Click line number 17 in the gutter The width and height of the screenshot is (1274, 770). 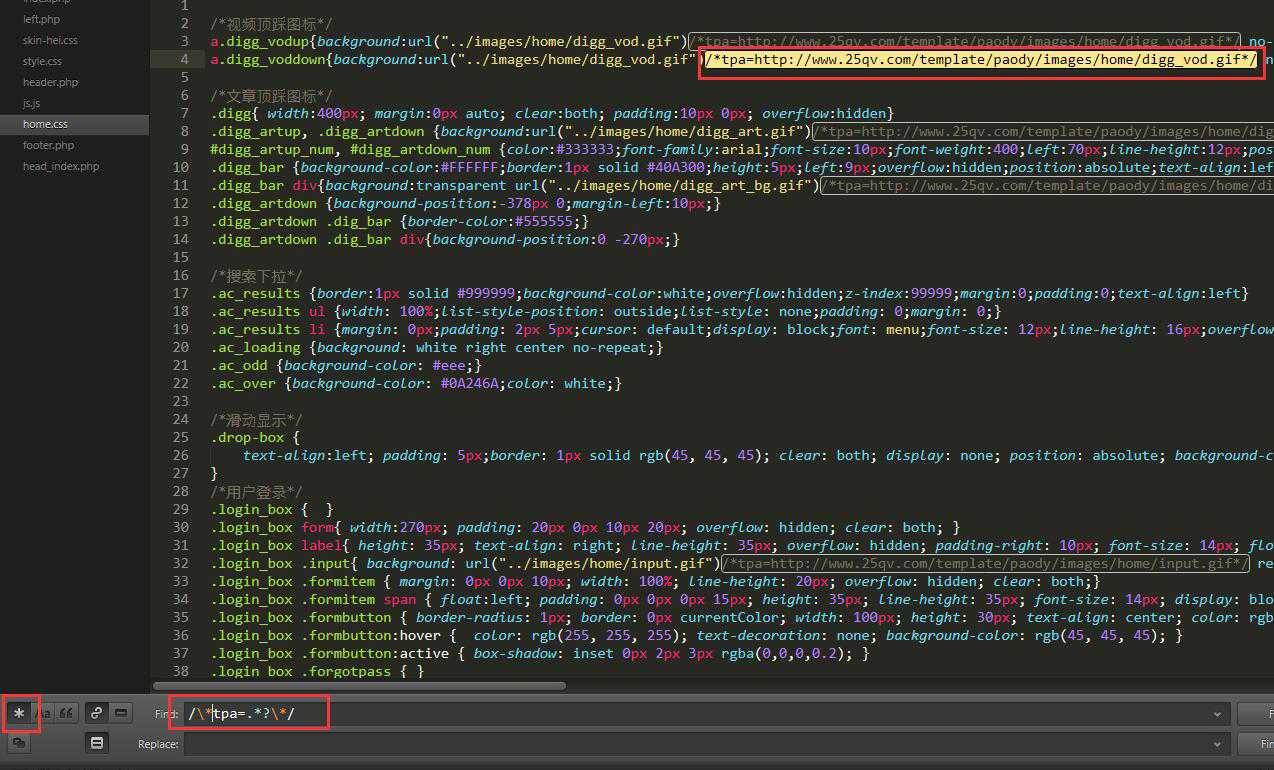(180, 293)
